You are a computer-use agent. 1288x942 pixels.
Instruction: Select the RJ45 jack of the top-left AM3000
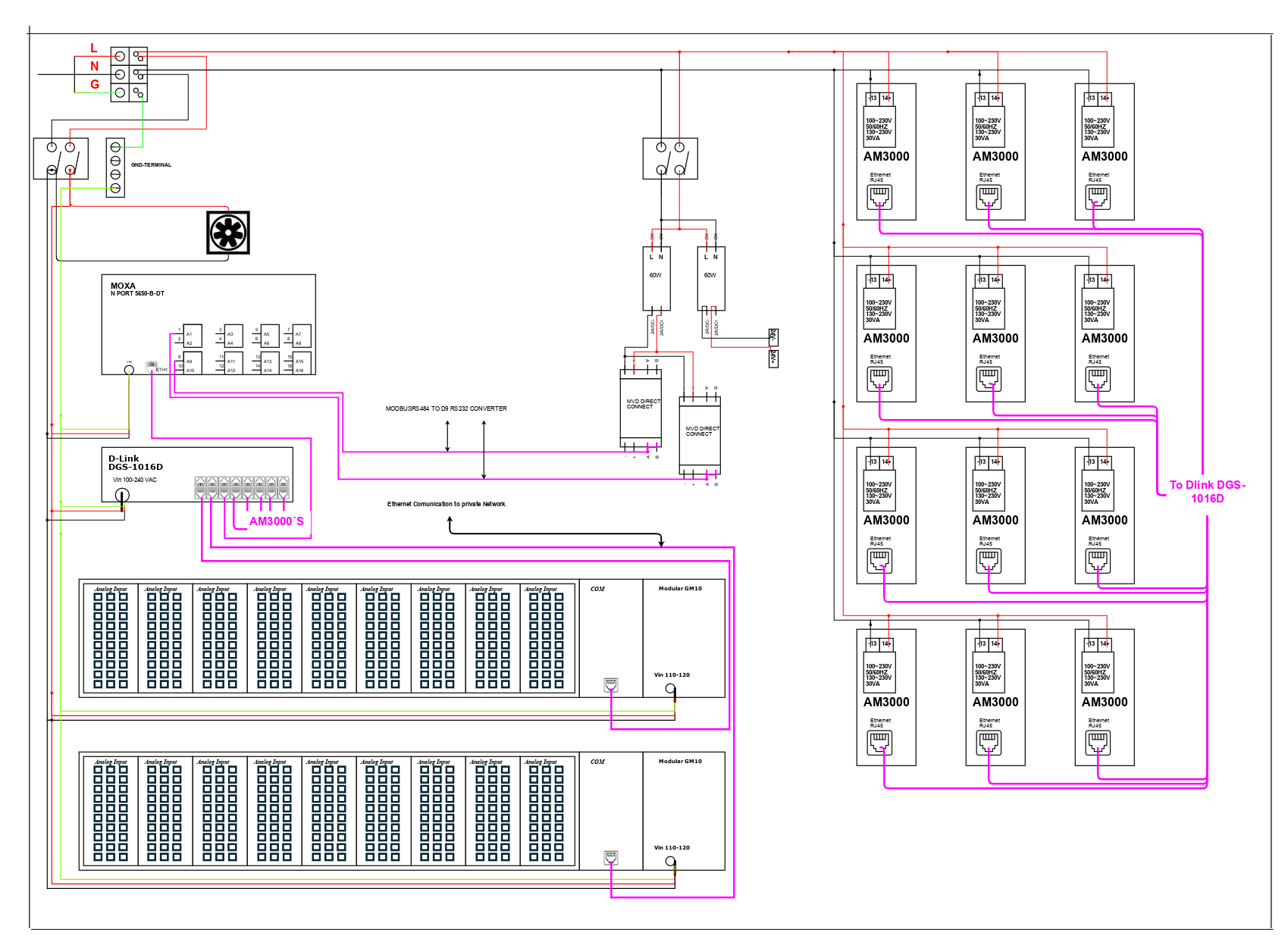(879, 198)
